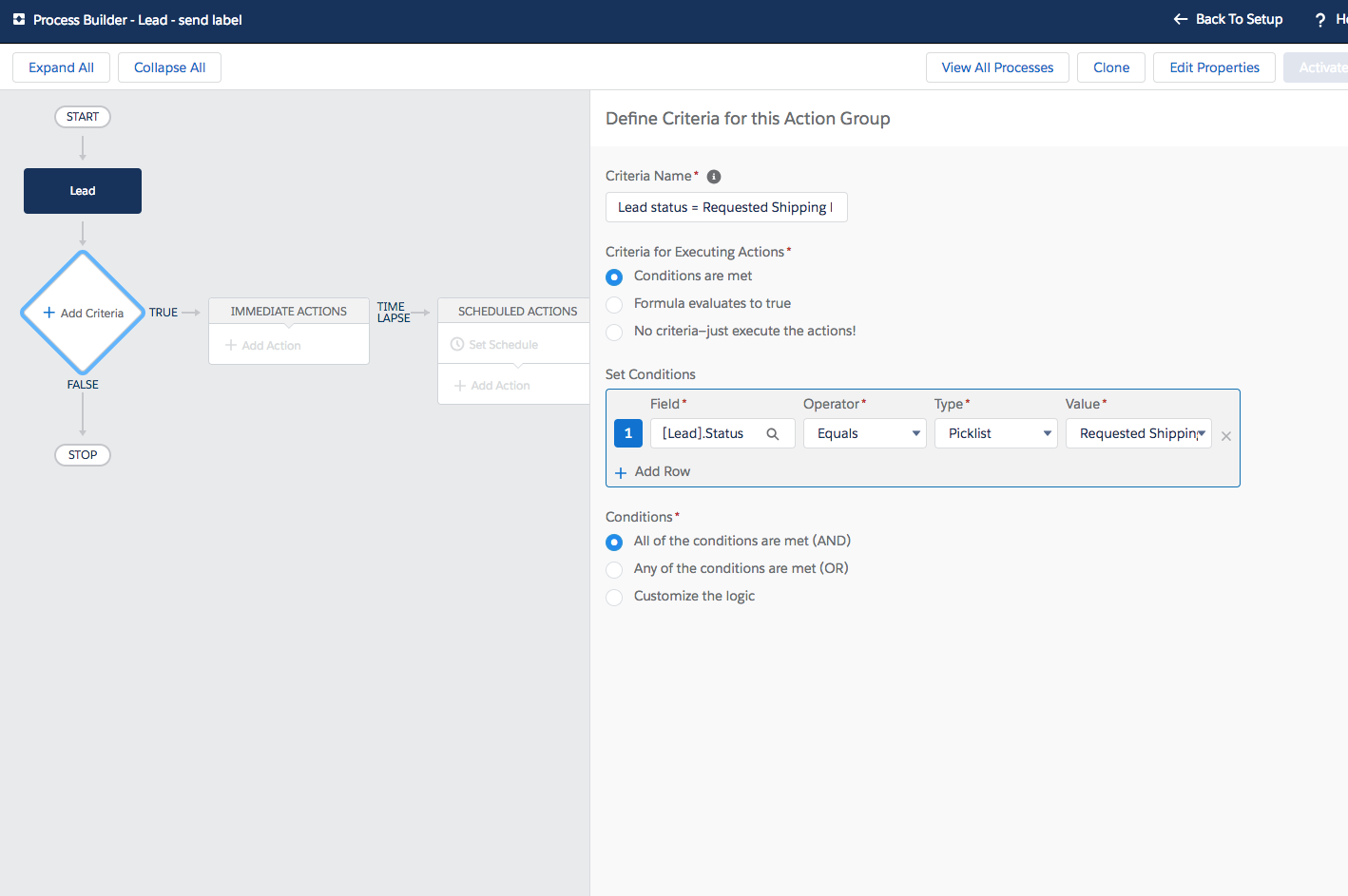1348x896 pixels.
Task: Click plus icon in Add Criteria diamond
Action: pyautogui.click(x=48, y=313)
